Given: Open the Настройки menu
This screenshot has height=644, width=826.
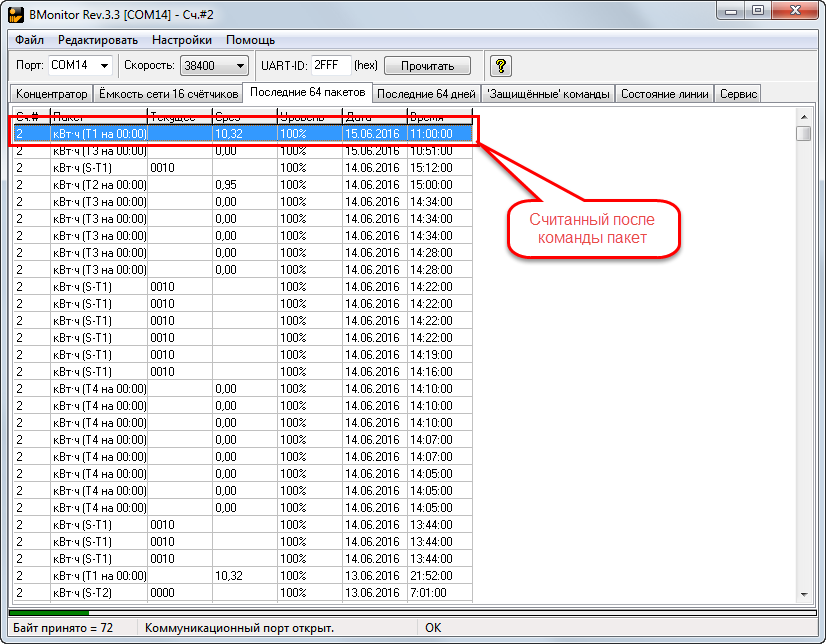Looking at the screenshot, I should point(182,40).
